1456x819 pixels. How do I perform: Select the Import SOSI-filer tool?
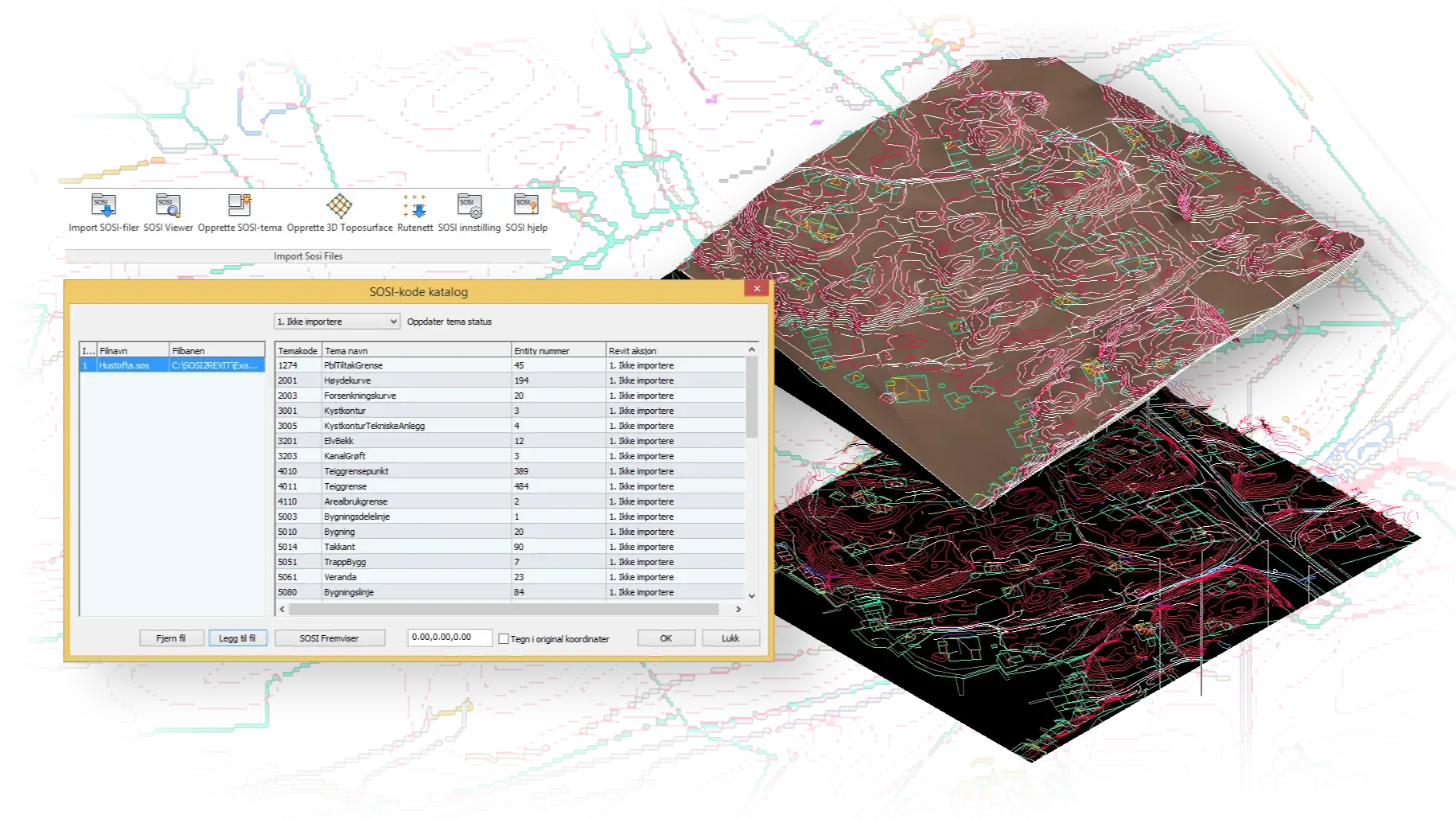[x=103, y=211]
